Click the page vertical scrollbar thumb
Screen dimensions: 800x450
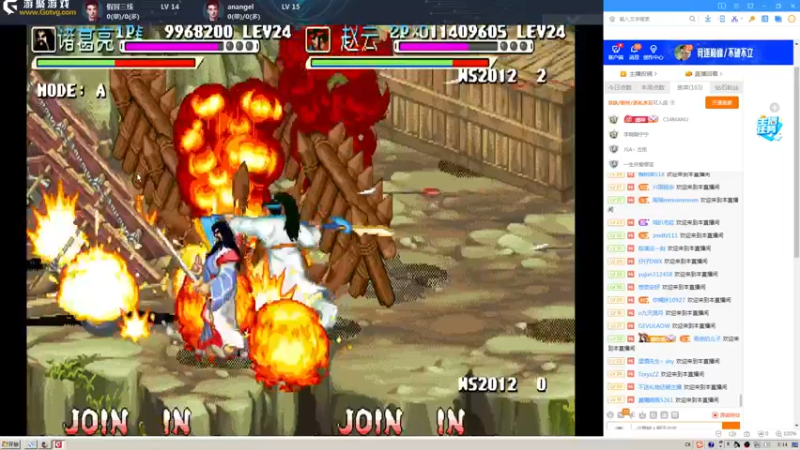tap(796, 162)
